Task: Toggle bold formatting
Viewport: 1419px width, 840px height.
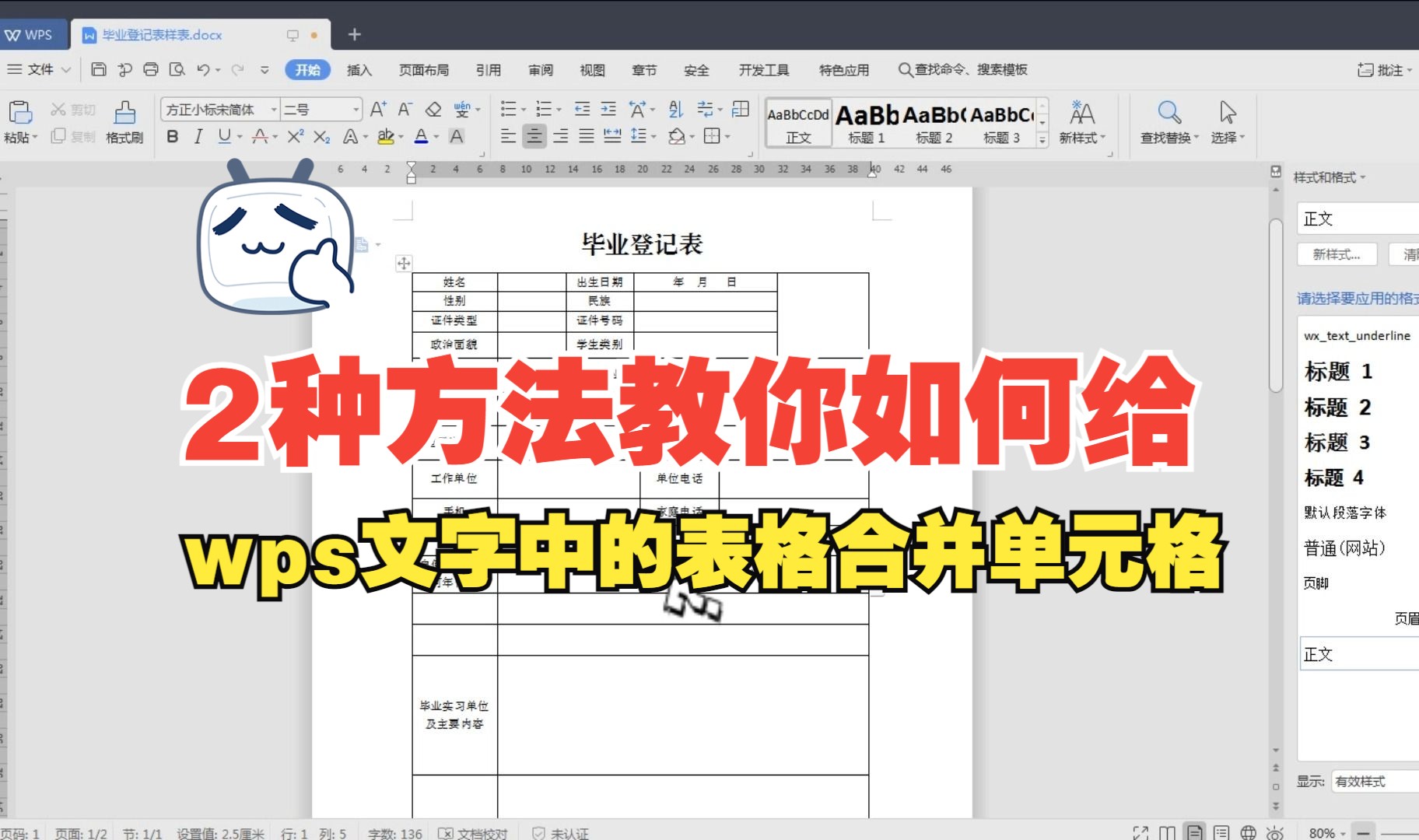Action: tap(172, 136)
